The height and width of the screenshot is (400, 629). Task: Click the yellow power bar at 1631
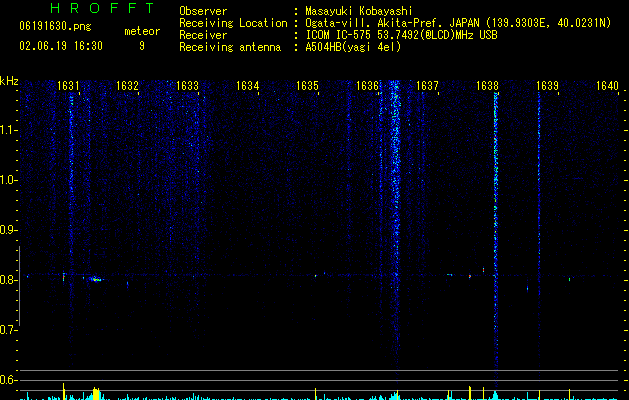click(63, 391)
